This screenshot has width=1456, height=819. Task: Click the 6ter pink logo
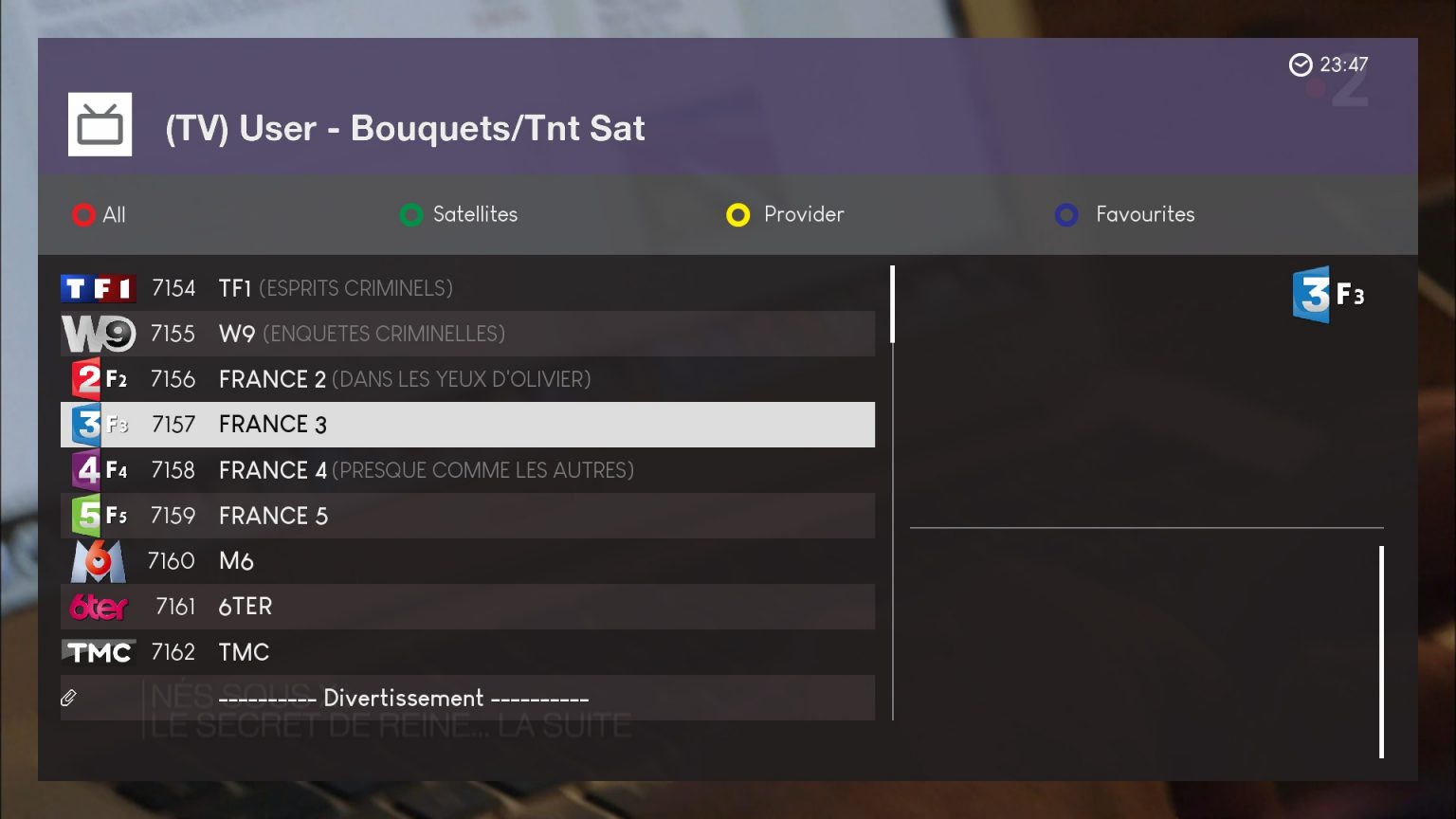pyautogui.click(x=99, y=607)
